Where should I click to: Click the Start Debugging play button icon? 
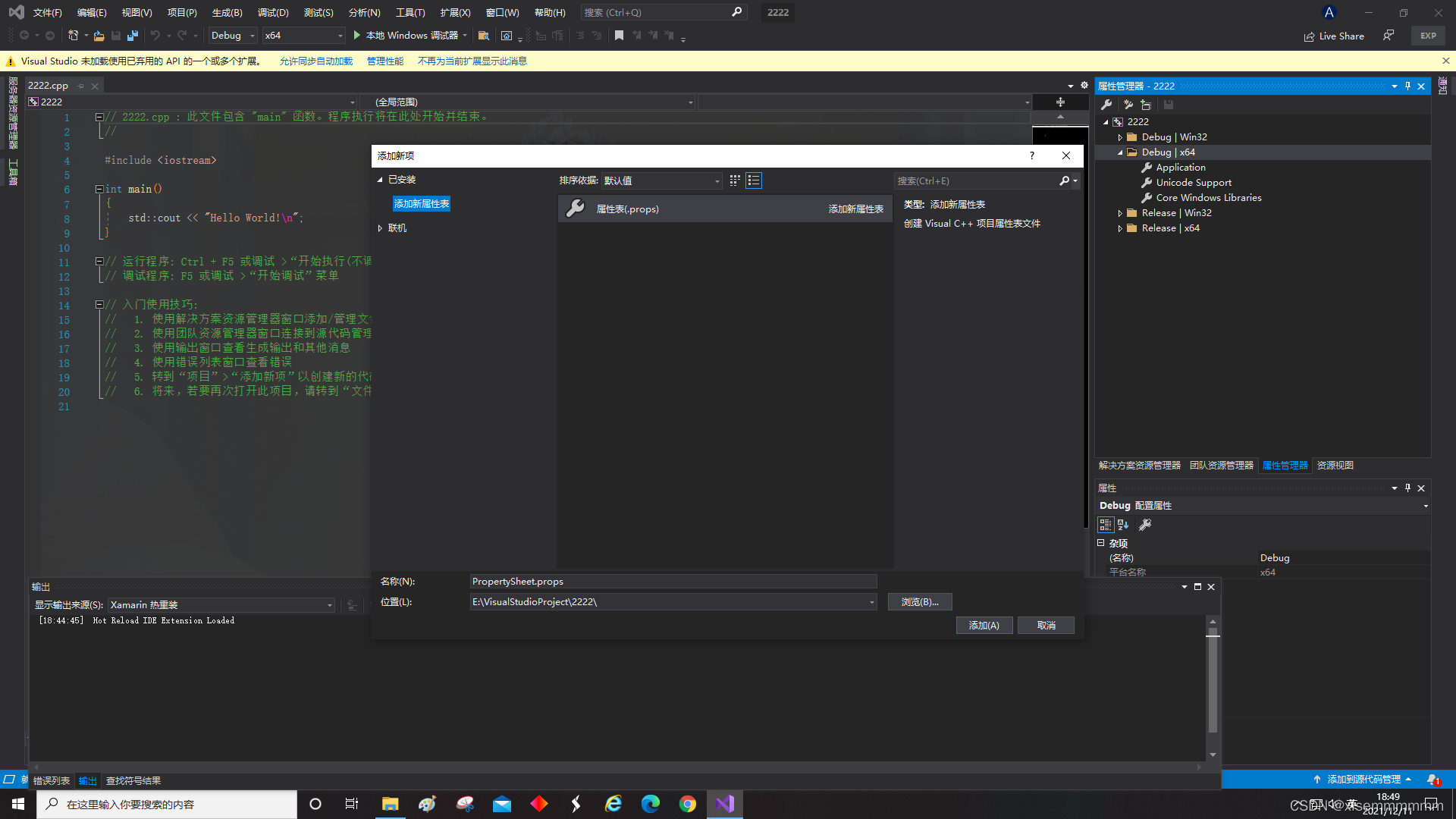coord(356,36)
